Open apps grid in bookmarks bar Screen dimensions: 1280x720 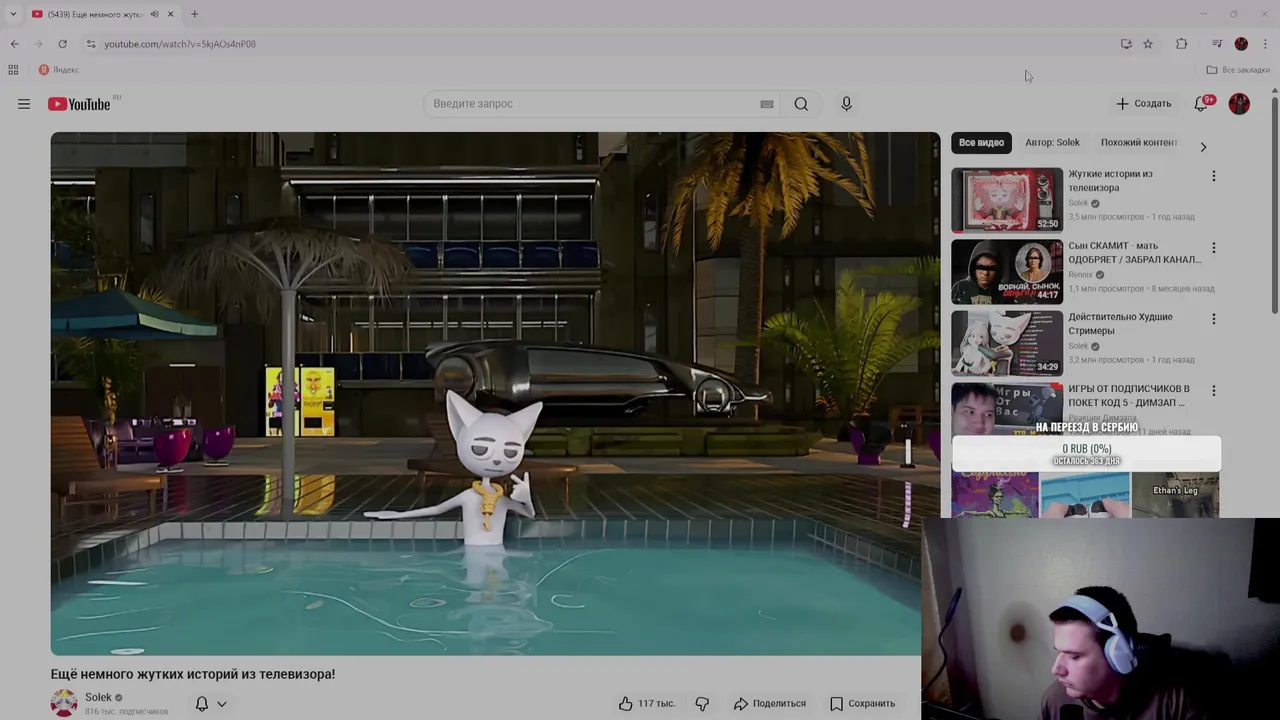pyautogui.click(x=13, y=70)
